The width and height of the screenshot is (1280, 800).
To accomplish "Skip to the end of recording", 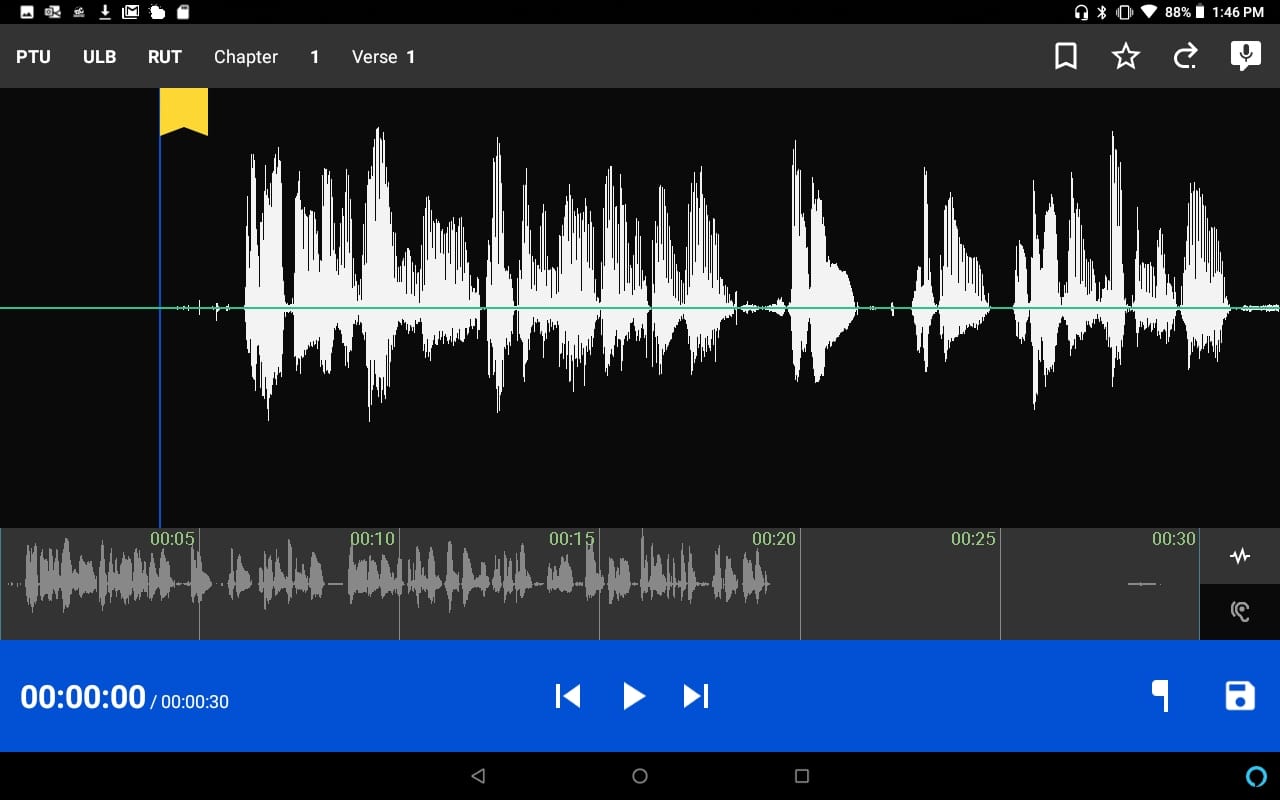I will (696, 696).
